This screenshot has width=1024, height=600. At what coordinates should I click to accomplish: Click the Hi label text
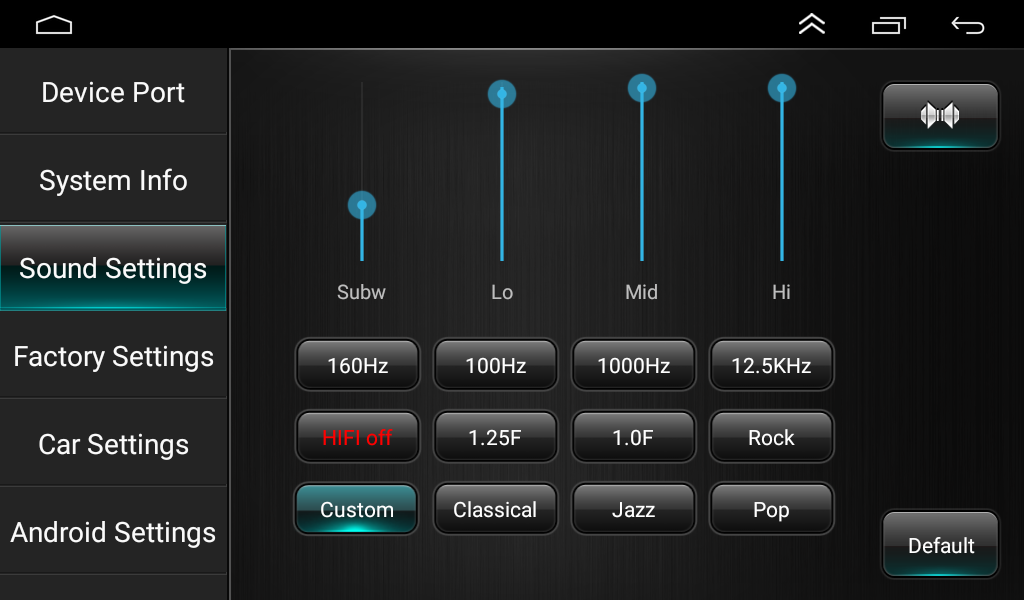tap(781, 292)
